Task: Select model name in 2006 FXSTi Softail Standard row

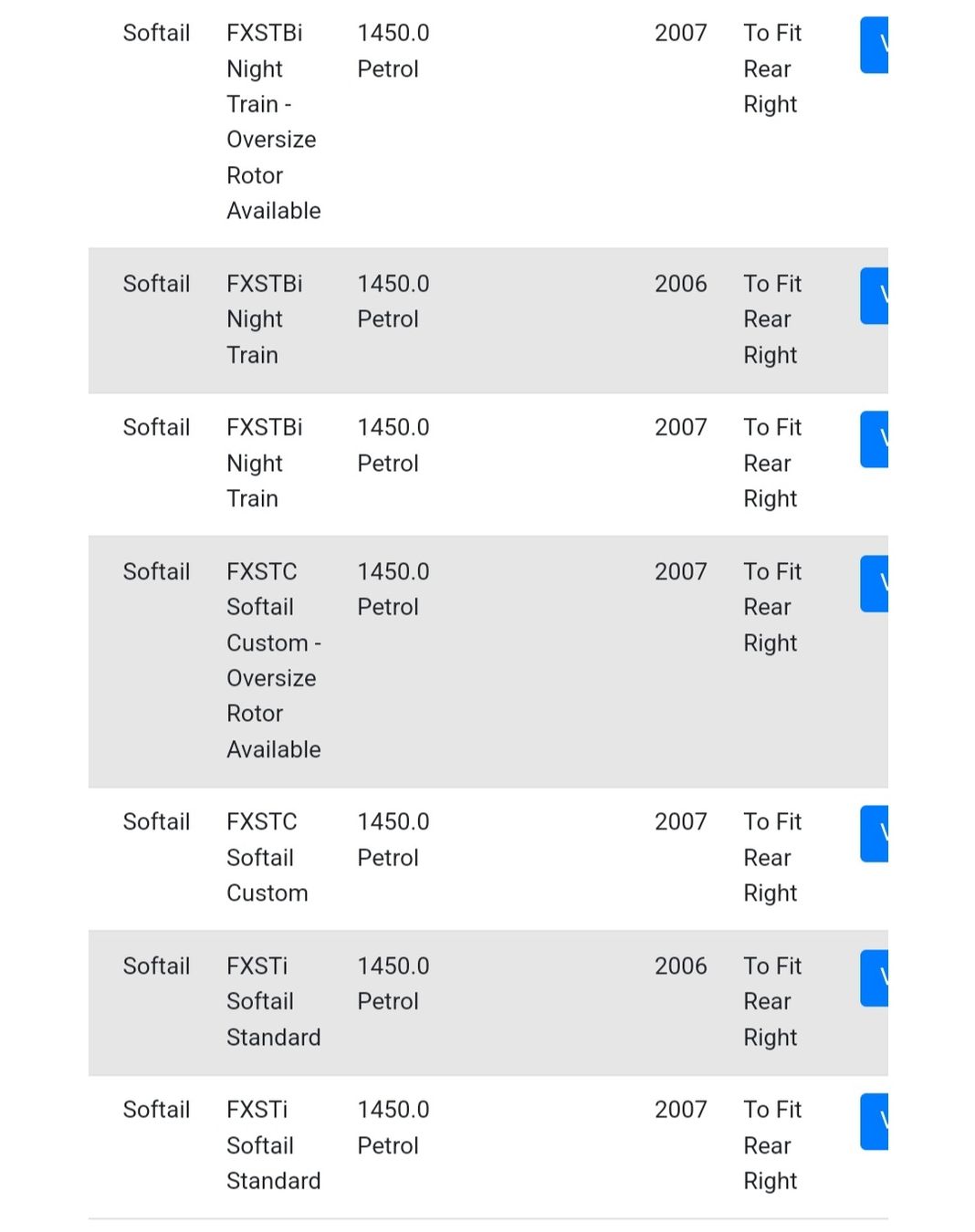Action: (273, 1001)
